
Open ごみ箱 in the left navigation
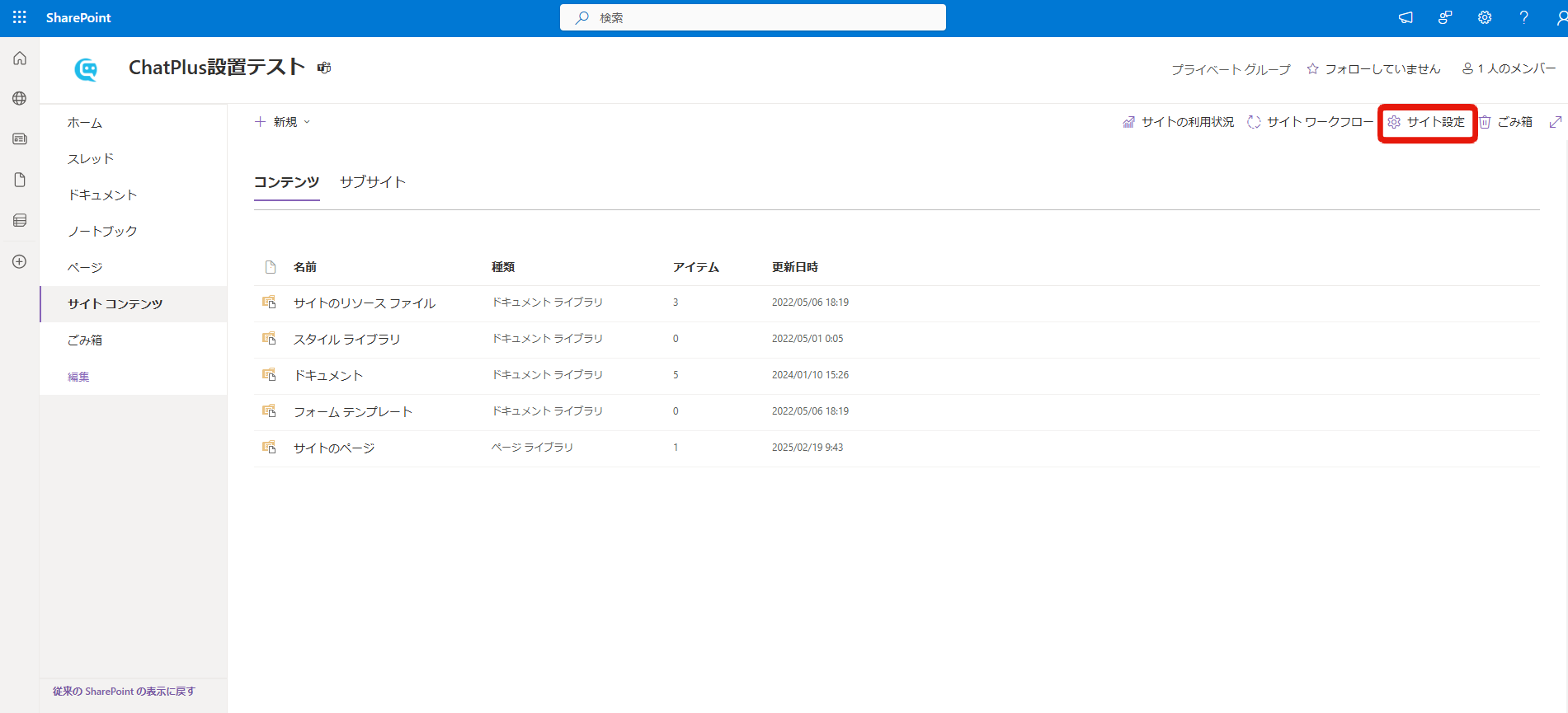(85, 340)
